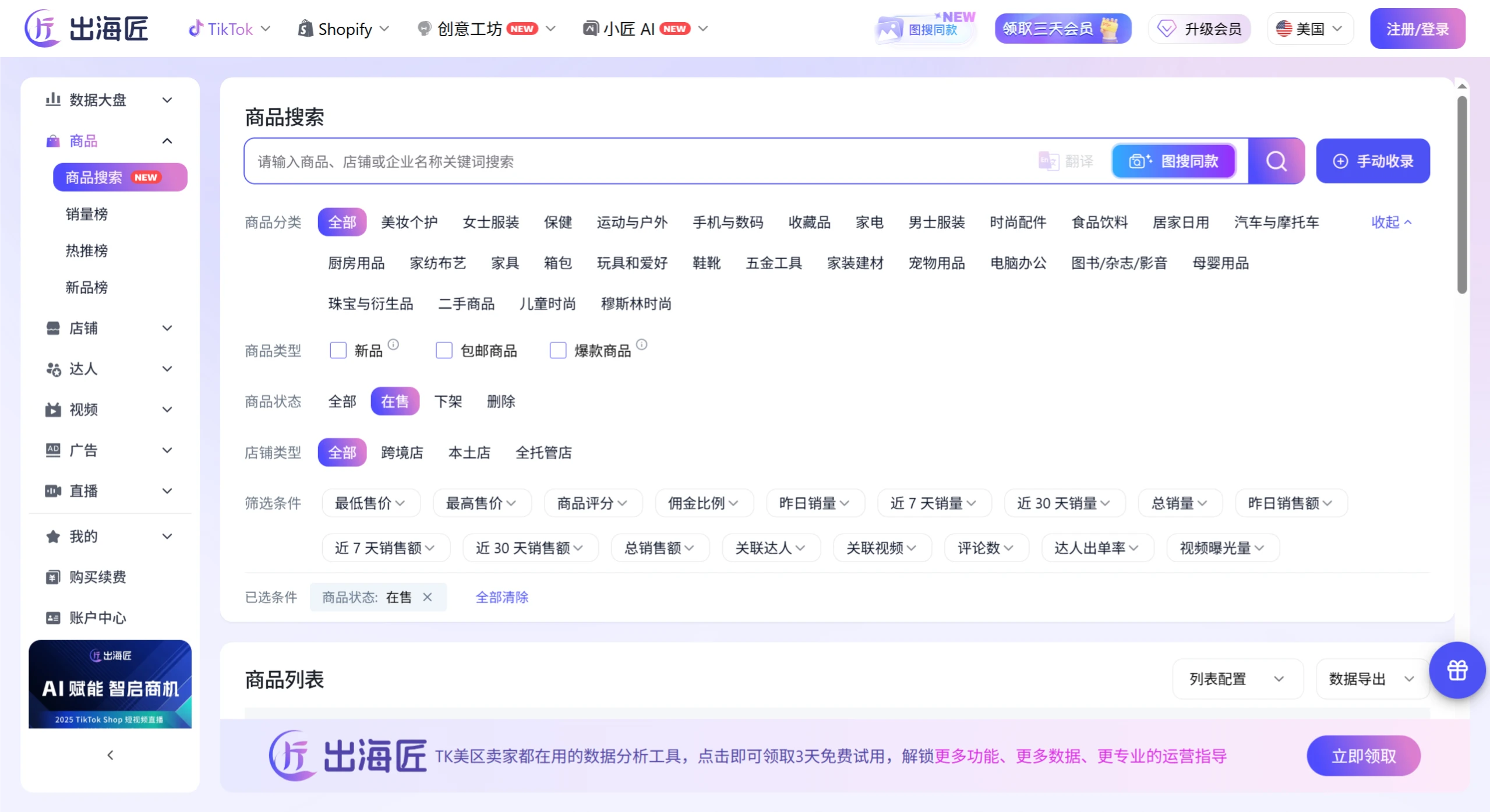This screenshot has width=1490, height=812.
Task: Check the 包邮商品 checkbox
Action: click(x=443, y=349)
